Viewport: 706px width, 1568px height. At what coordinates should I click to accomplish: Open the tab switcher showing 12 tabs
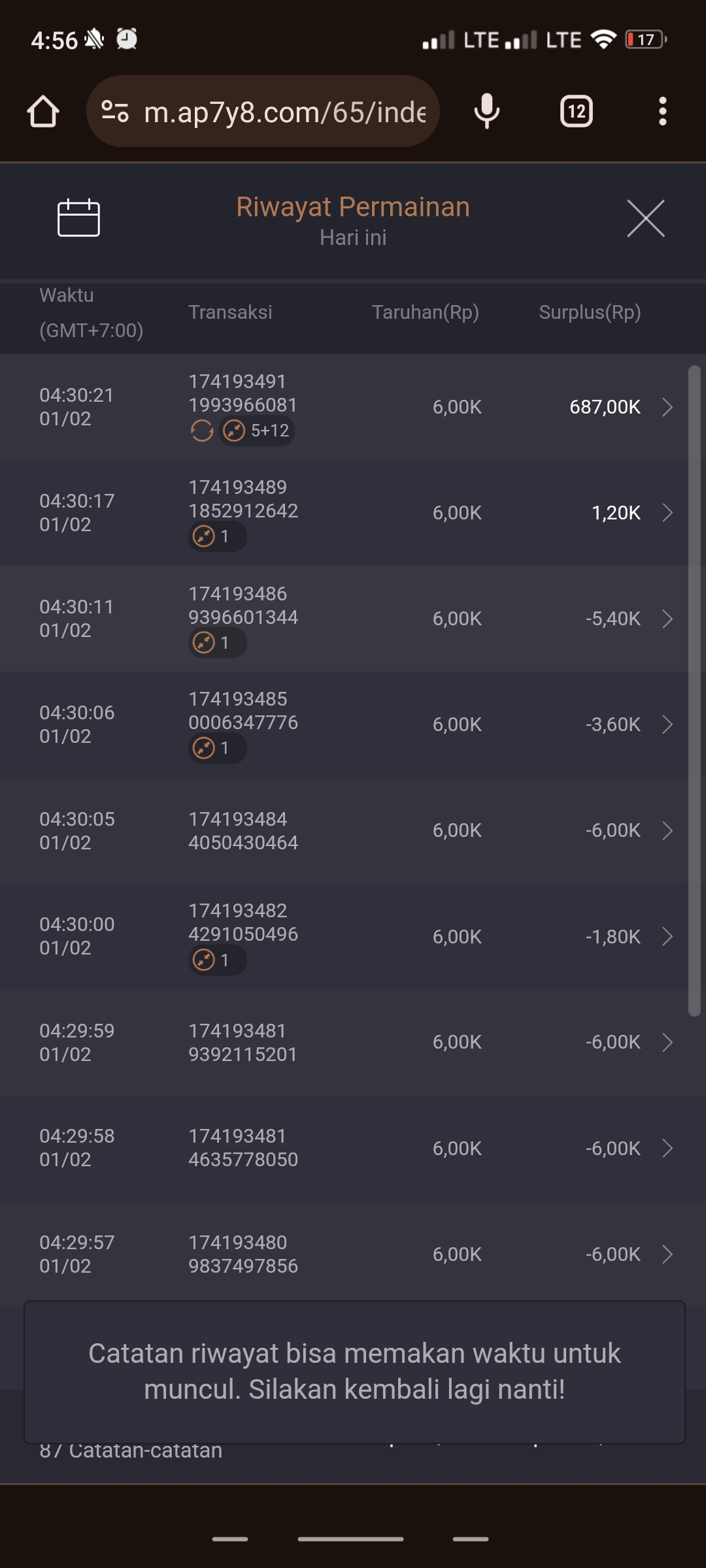click(x=576, y=112)
